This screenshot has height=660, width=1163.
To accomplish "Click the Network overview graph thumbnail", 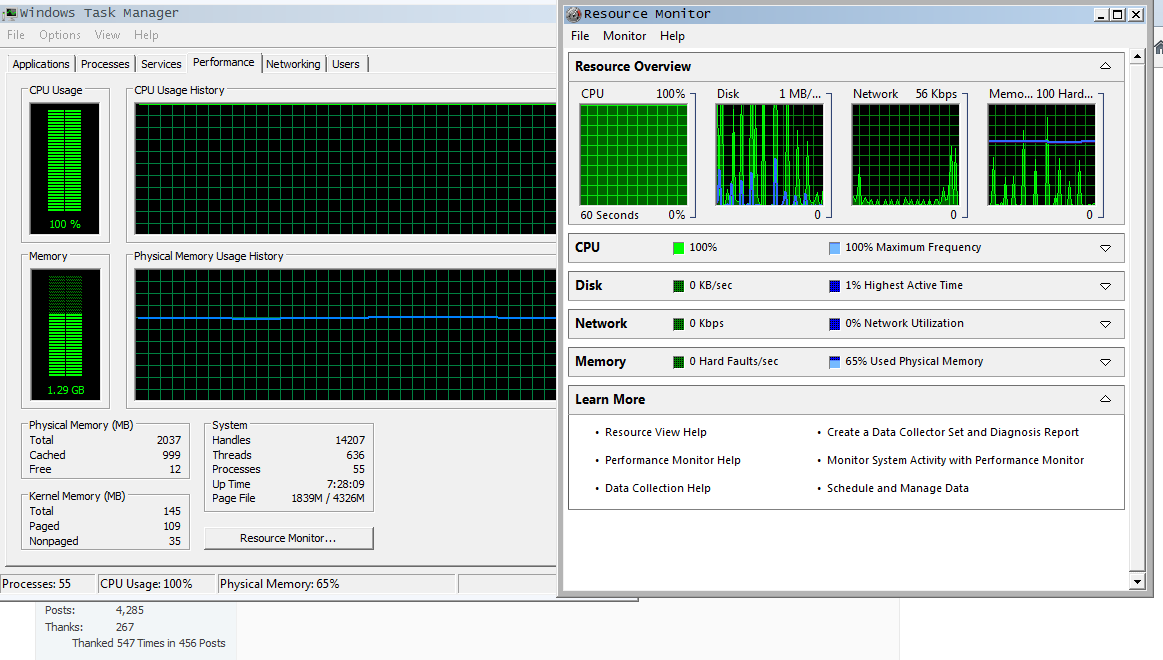I will 905,154.
